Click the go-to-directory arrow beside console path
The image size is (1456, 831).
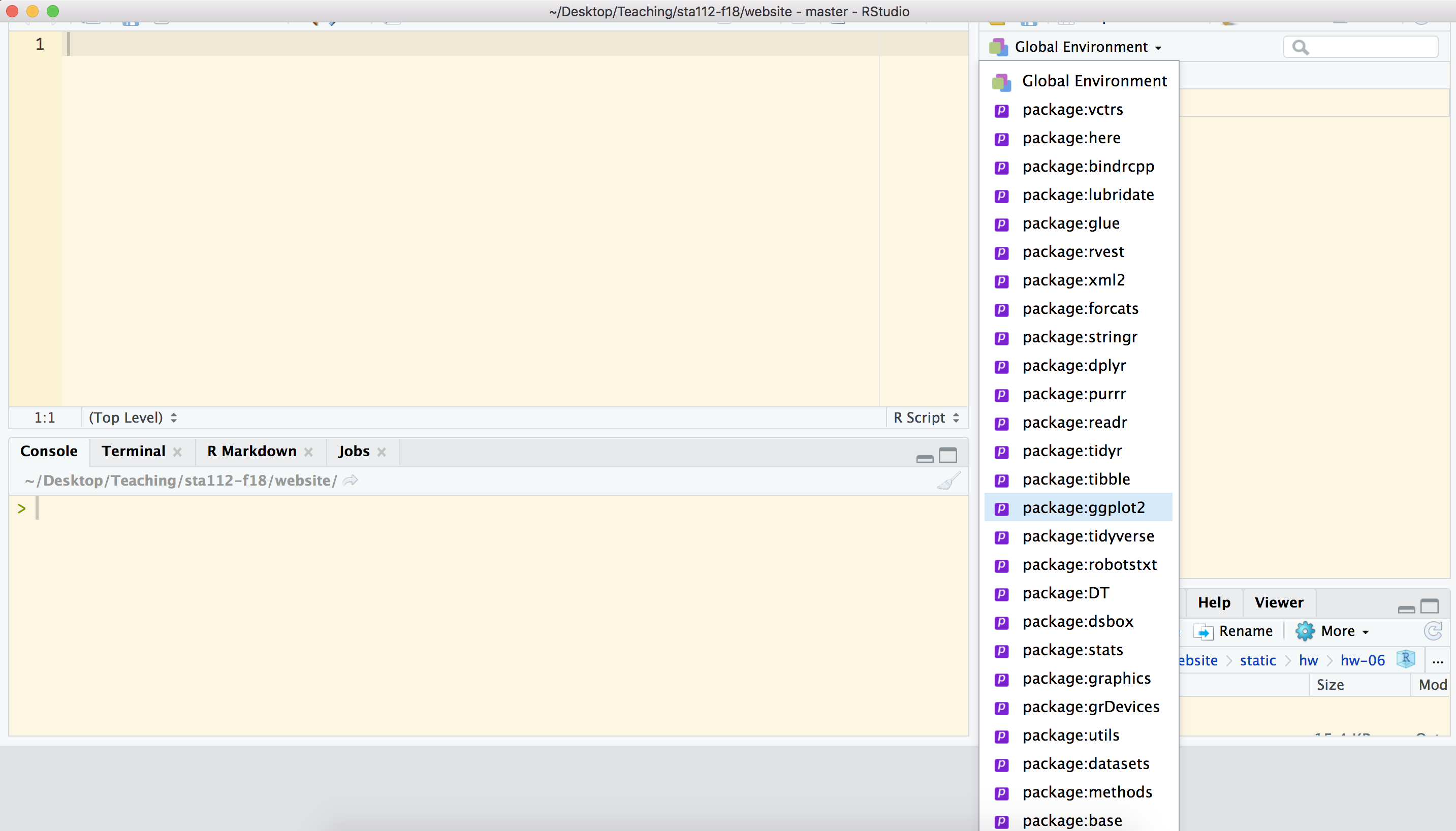(350, 480)
